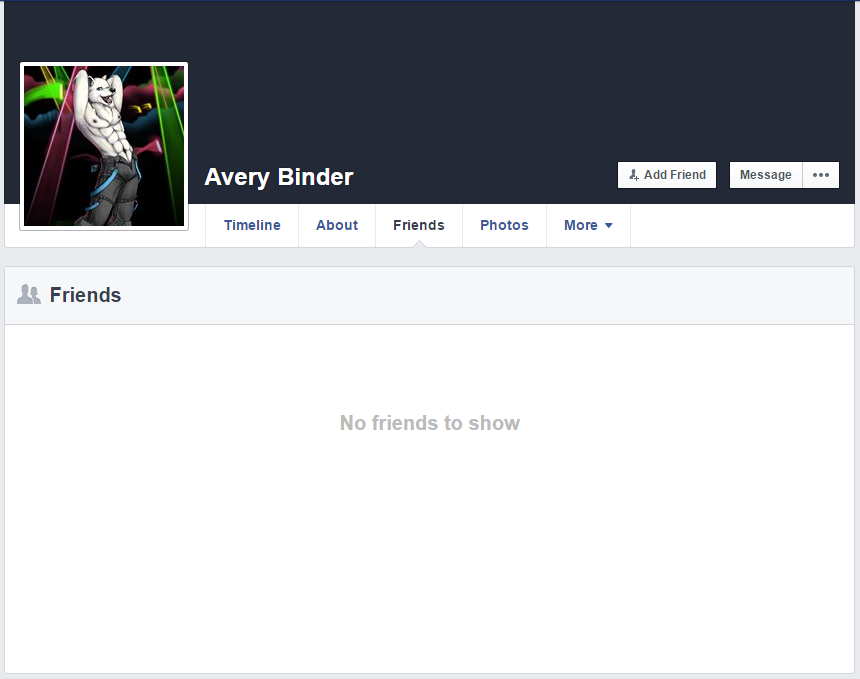Click the Friends section heading text
The image size is (860, 679).
tap(86, 295)
